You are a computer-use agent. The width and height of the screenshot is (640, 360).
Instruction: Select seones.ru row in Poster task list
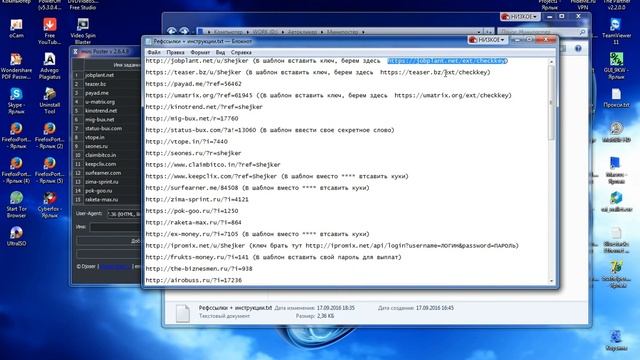pos(106,146)
